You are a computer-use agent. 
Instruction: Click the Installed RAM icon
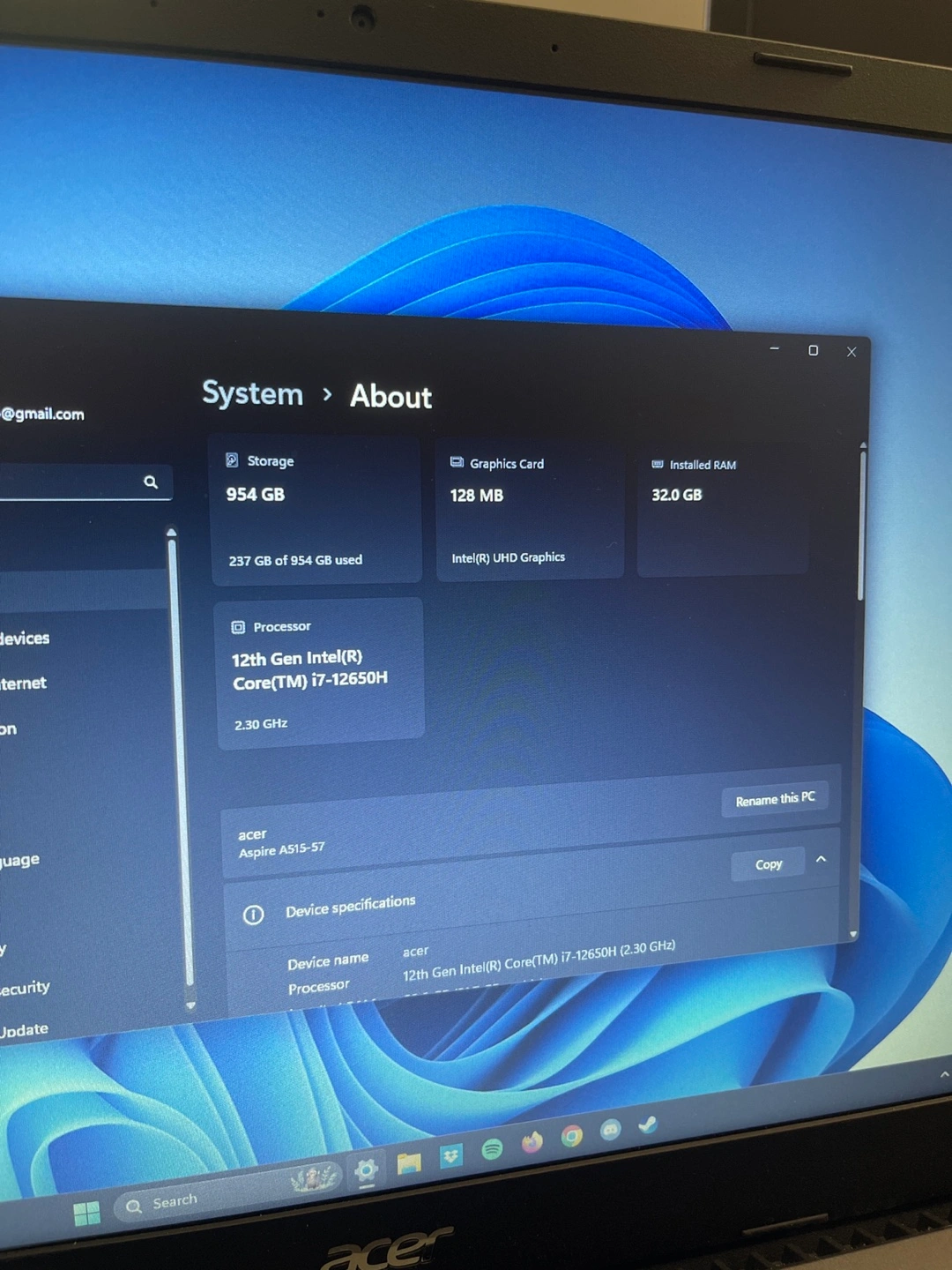(658, 464)
